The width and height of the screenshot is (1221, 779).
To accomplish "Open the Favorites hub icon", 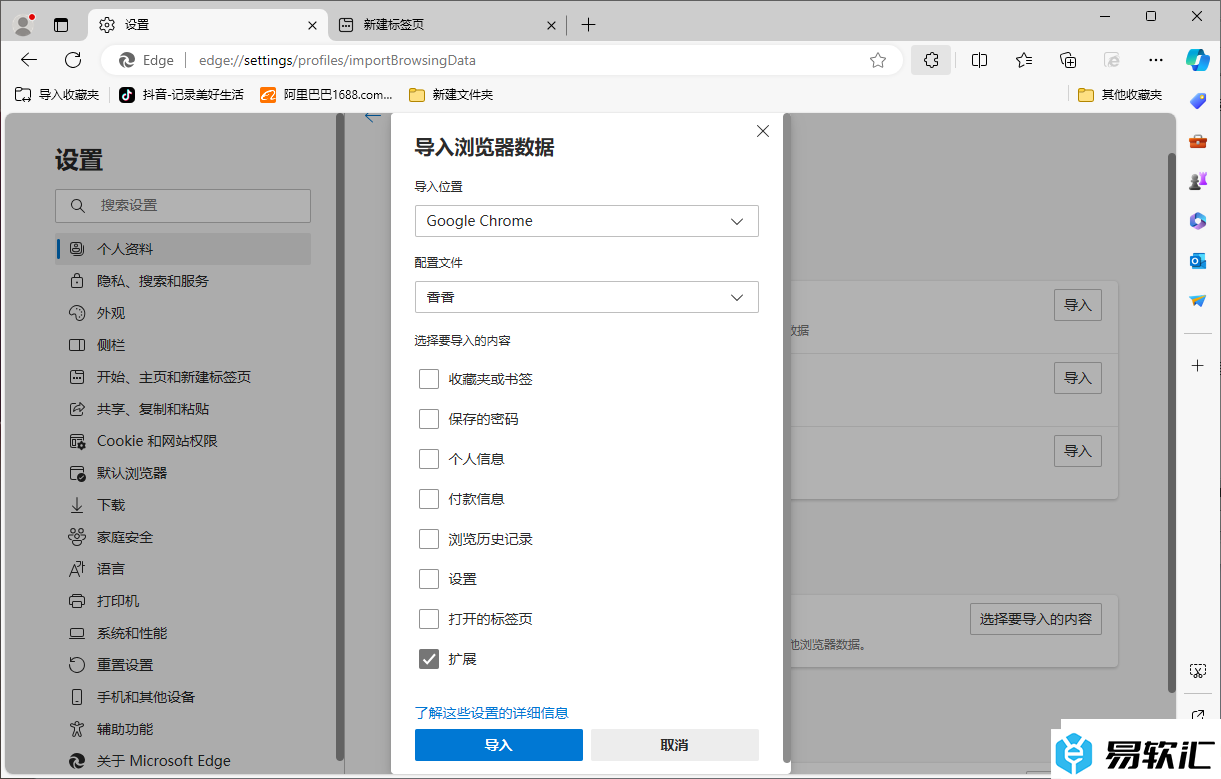I will click(x=1024, y=60).
